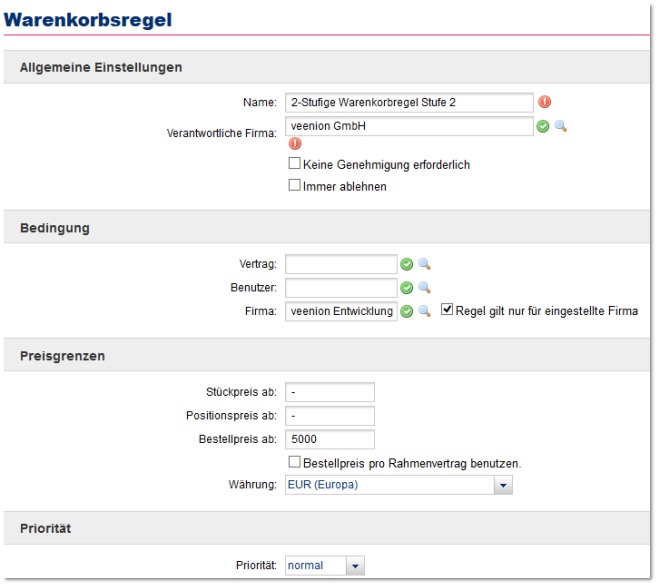This screenshot has width=656, height=584.
Task: Click the red warning icon beside Name field
Action: point(545,102)
